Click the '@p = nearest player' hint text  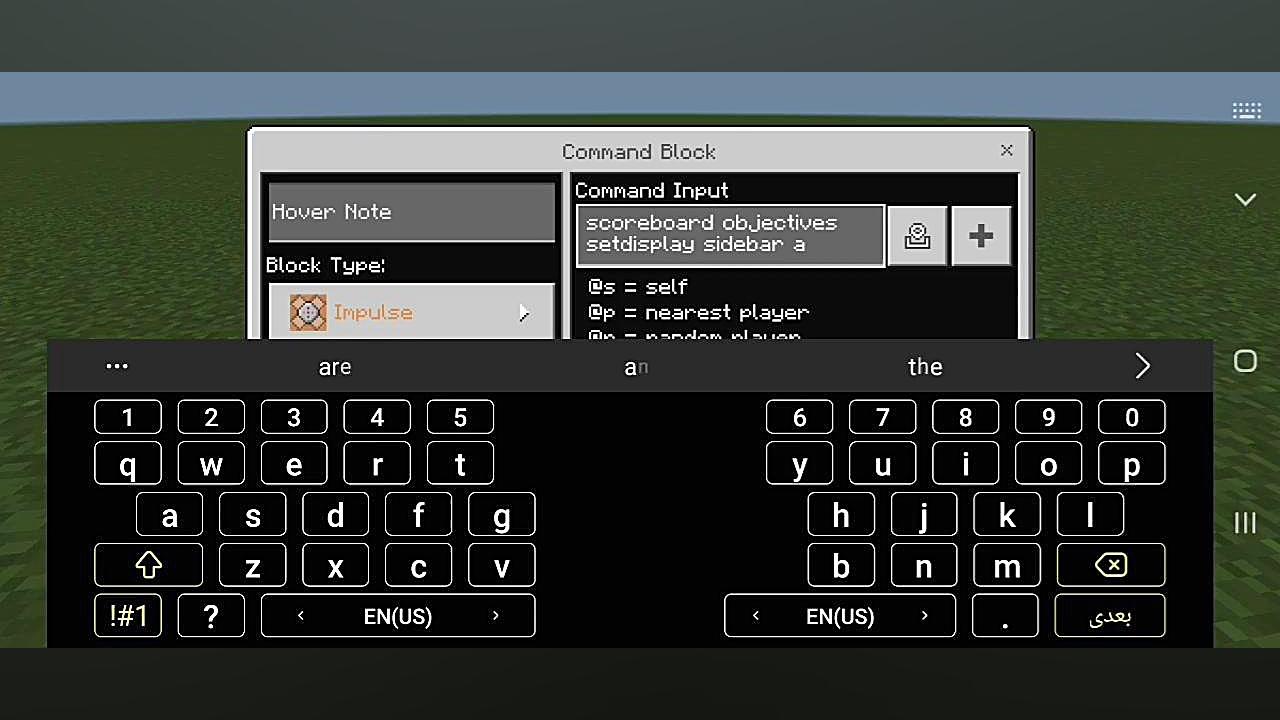pos(699,313)
